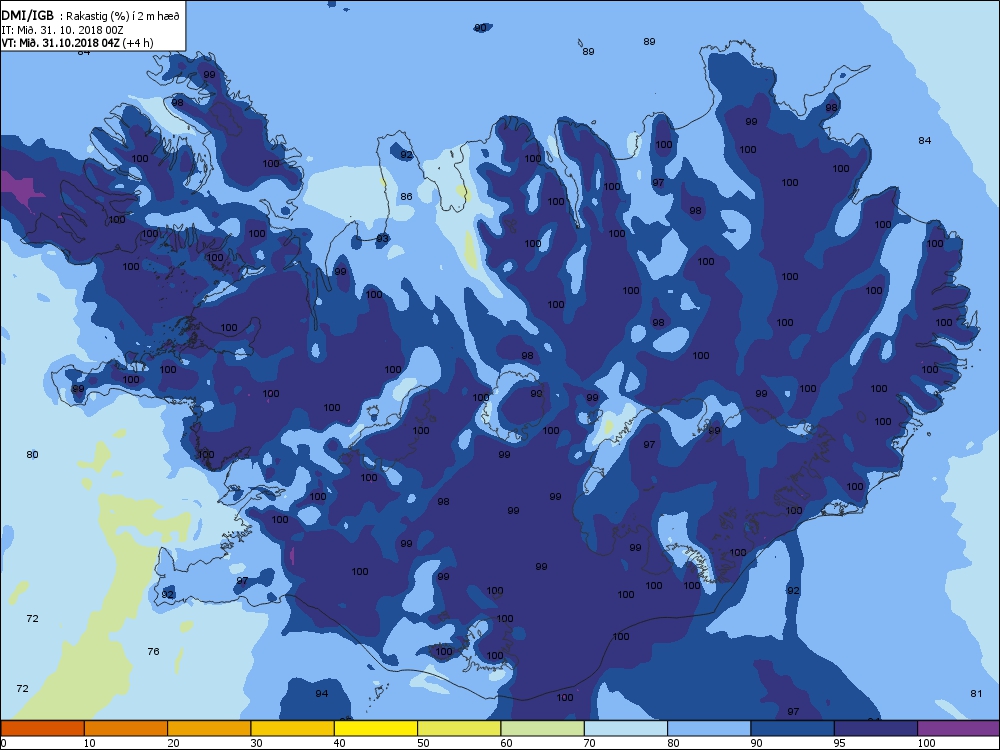Select the bright yellow 40–50 legend swatch
The height and width of the screenshot is (750, 1000).
point(376,728)
